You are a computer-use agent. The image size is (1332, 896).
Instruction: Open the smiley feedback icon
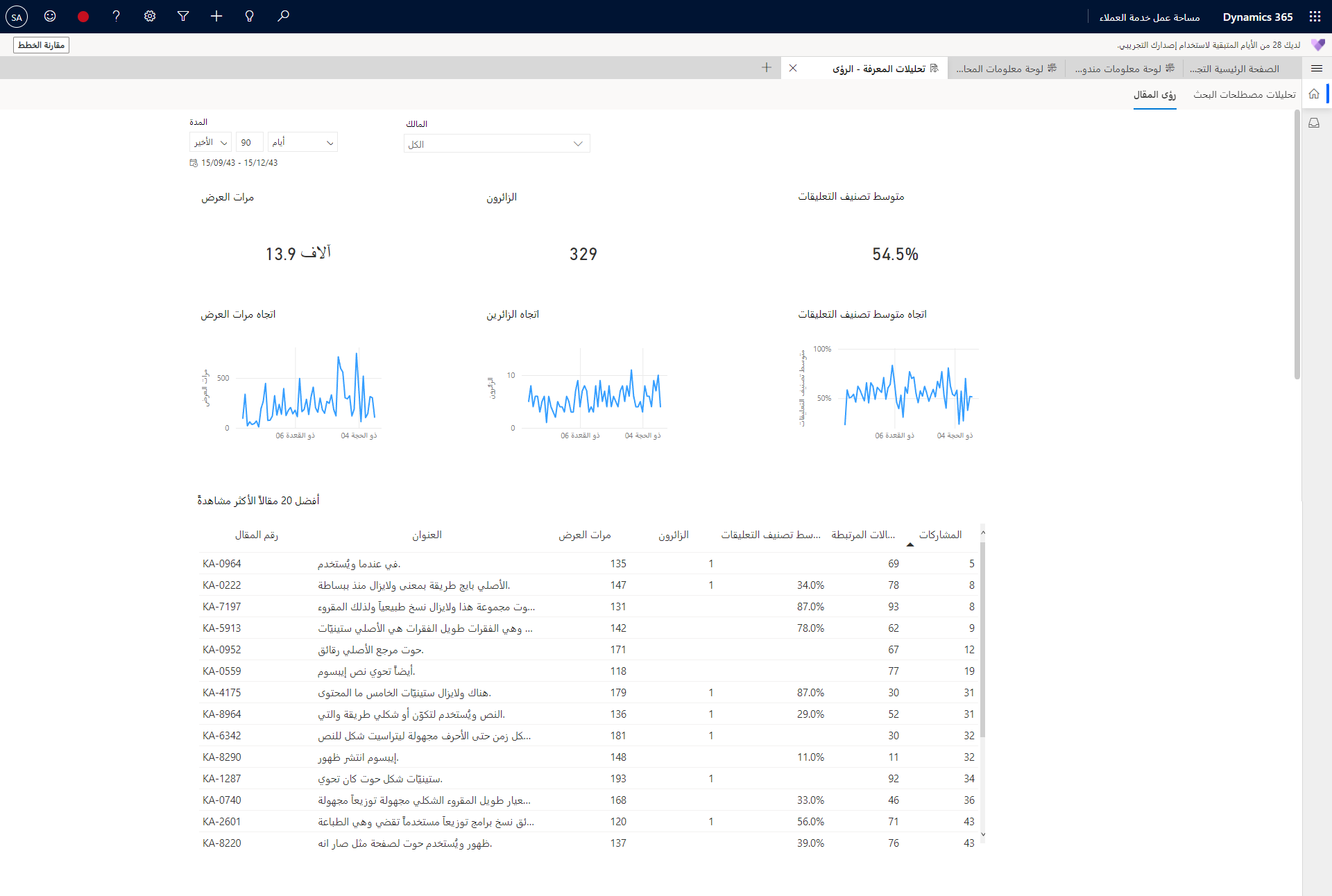click(x=50, y=16)
